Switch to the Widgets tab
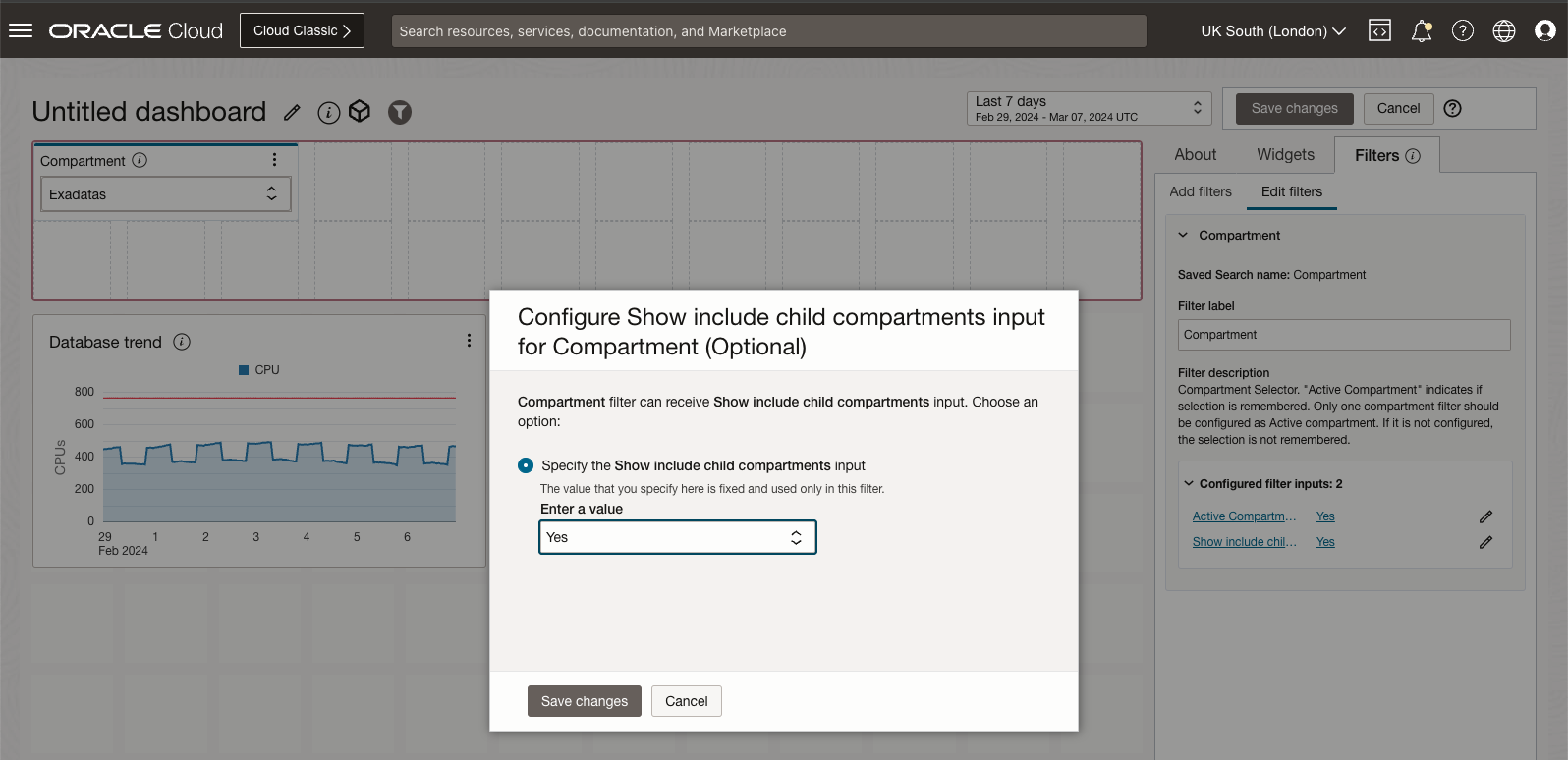1568x760 pixels. point(1285,155)
